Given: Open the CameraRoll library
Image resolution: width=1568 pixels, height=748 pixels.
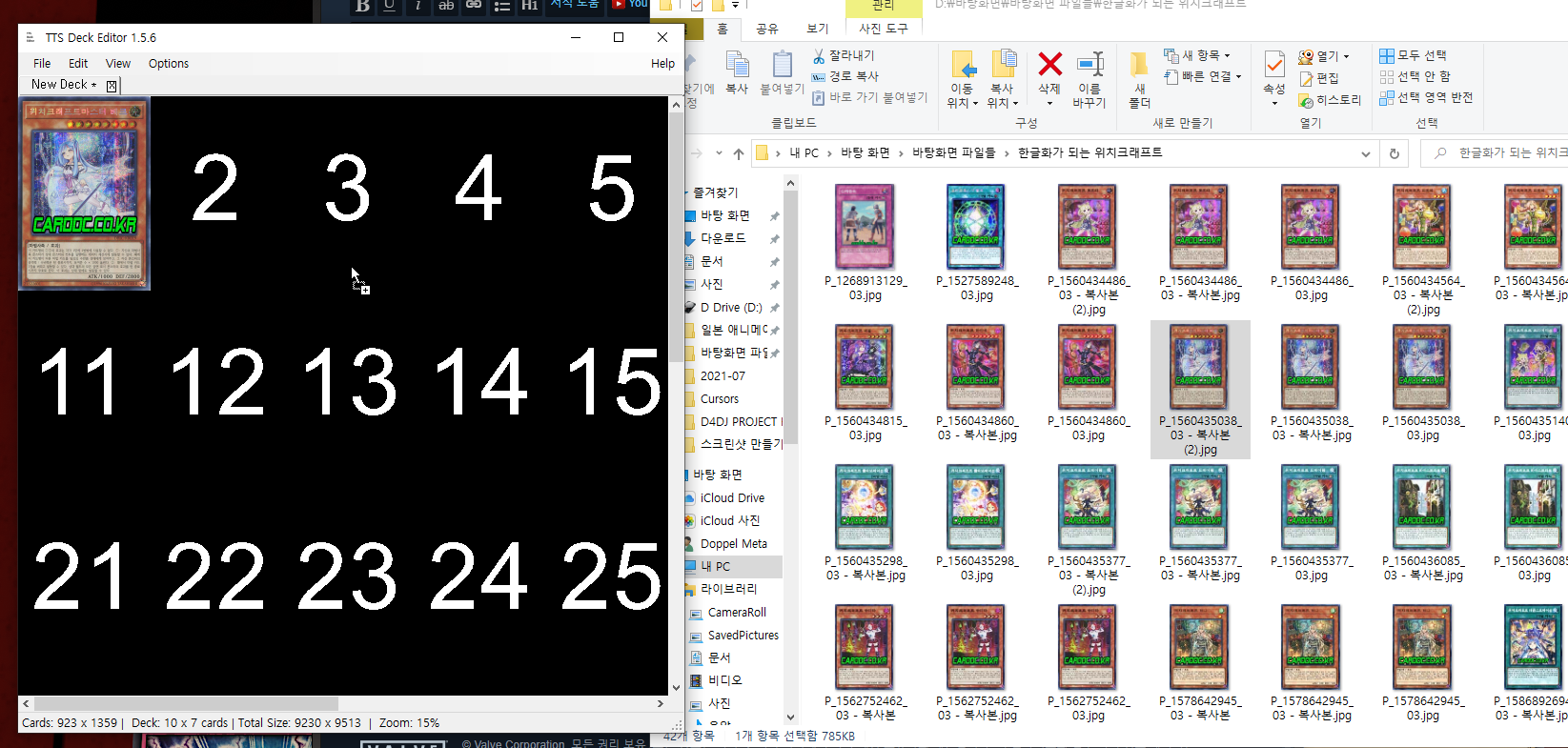Looking at the screenshot, I should (x=737, y=612).
